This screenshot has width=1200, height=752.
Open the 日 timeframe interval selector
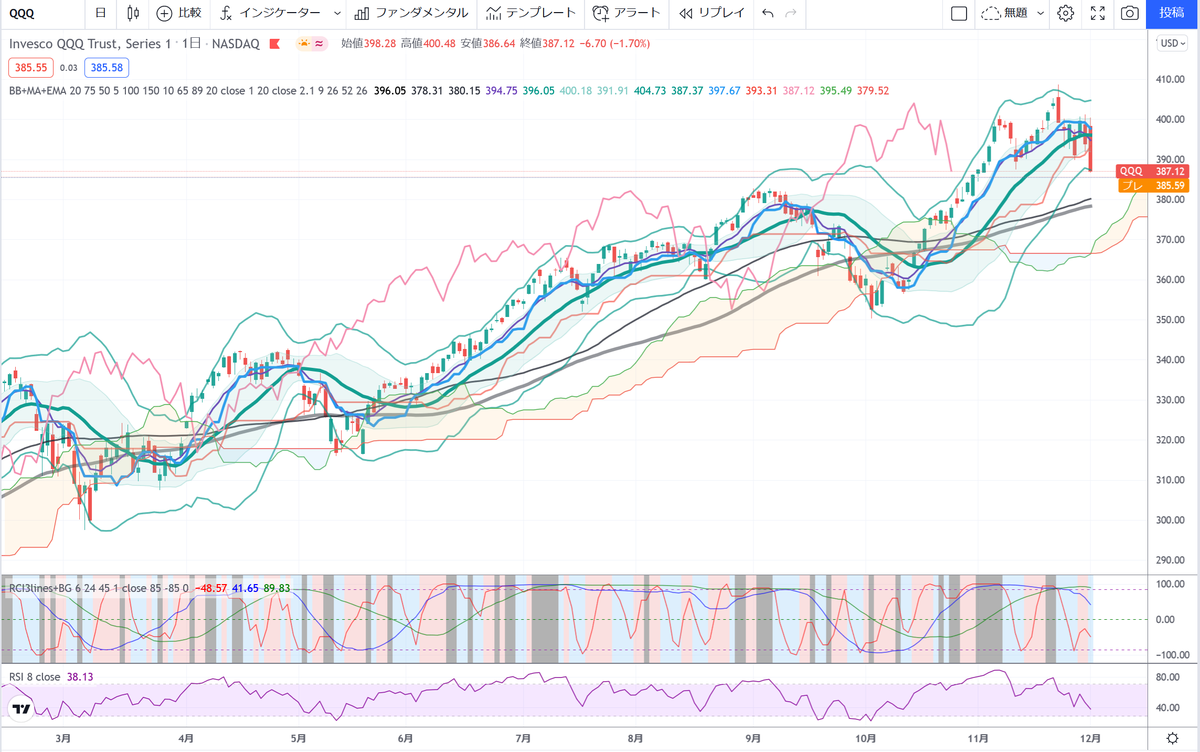(x=101, y=13)
